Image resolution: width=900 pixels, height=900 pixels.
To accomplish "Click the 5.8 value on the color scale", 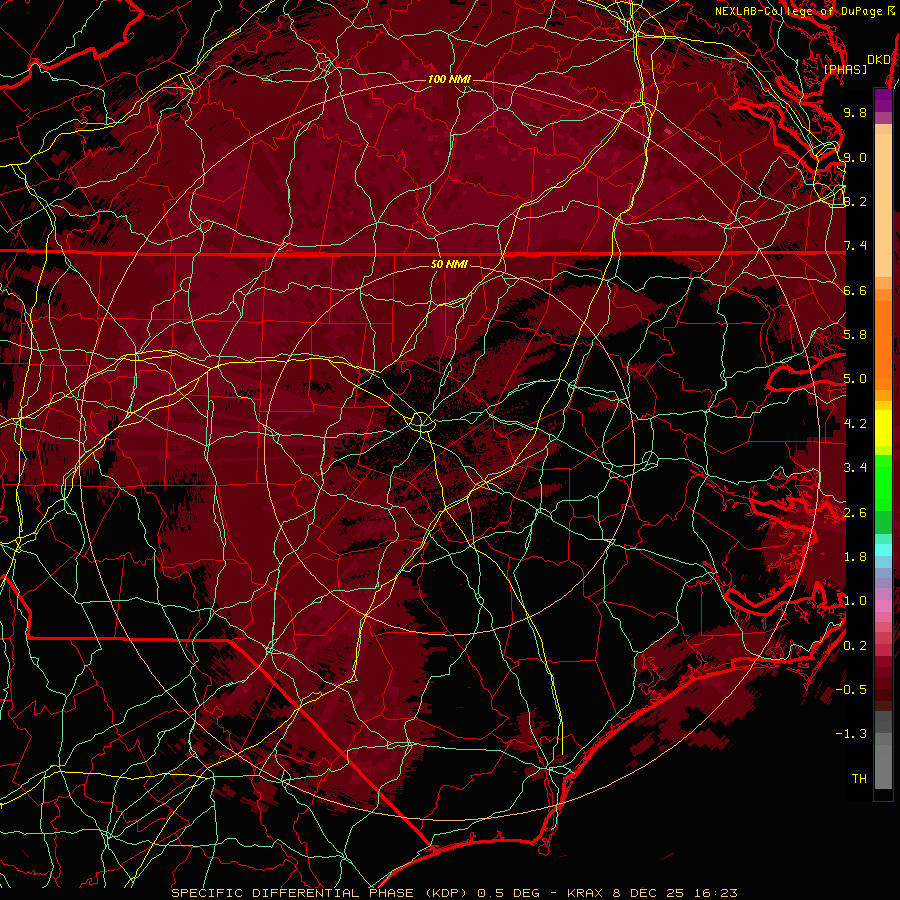I will [855, 335].
